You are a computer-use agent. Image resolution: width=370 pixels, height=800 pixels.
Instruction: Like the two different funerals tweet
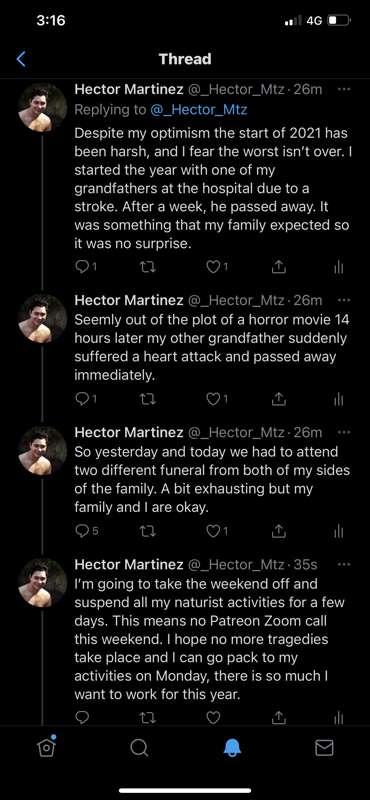(217, 532)
